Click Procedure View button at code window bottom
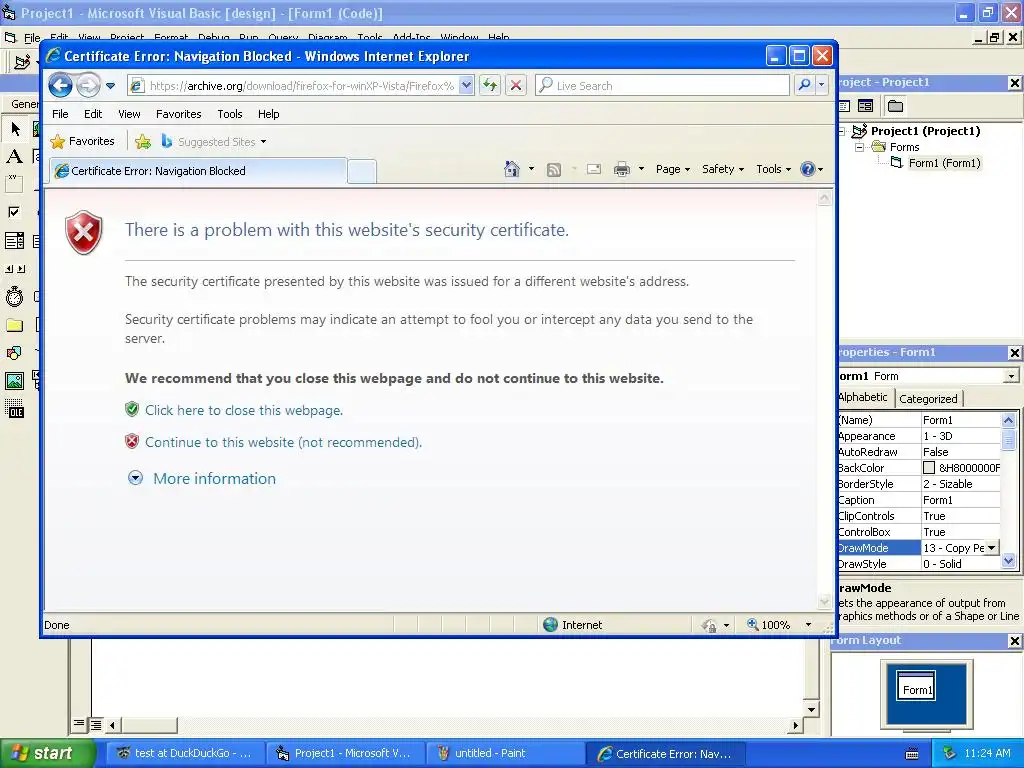This screenshot has height=768, width=1024. point(79,724)
